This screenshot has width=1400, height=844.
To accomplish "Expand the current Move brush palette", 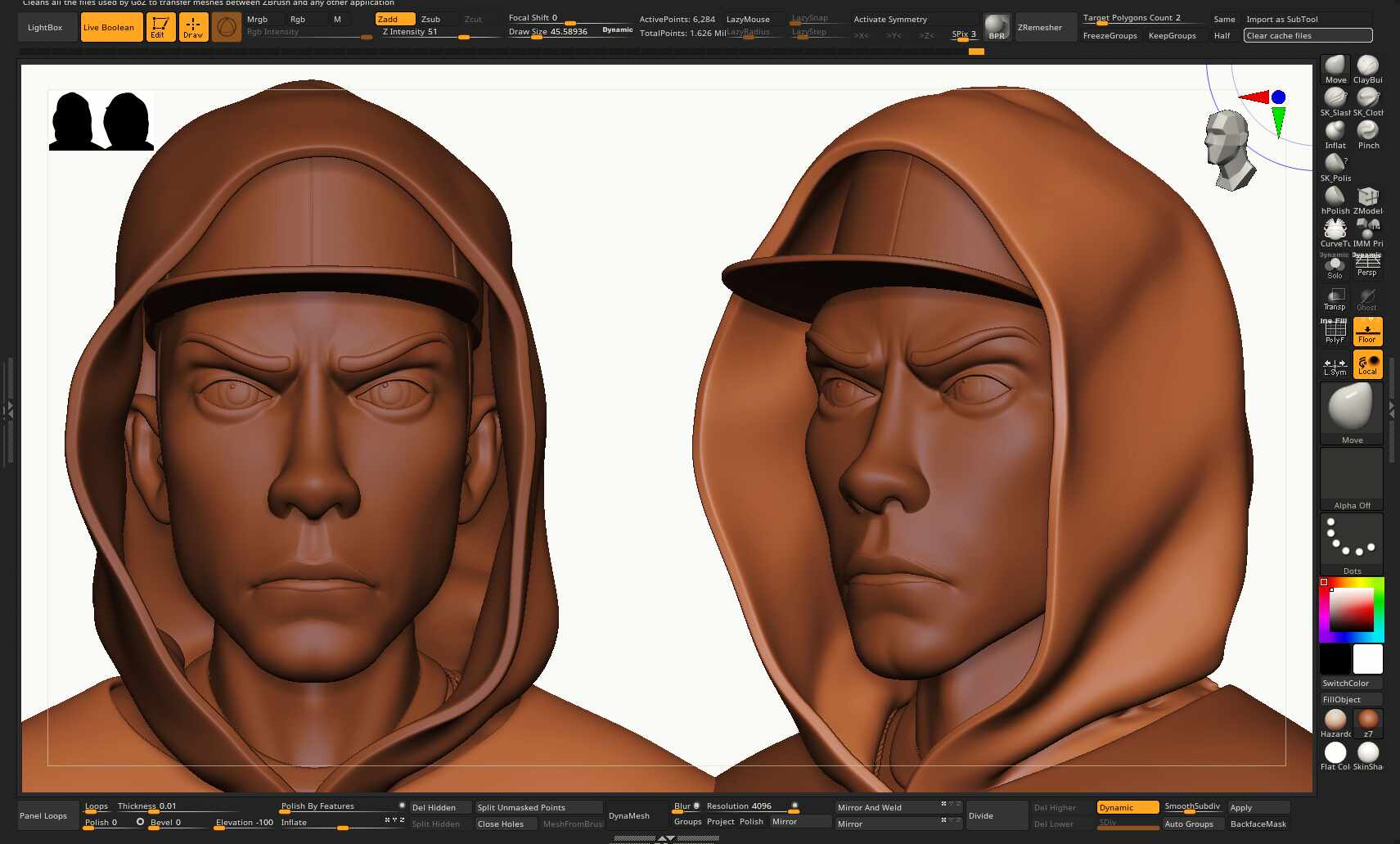I will pyautogui.click(x=1352, y=413).
